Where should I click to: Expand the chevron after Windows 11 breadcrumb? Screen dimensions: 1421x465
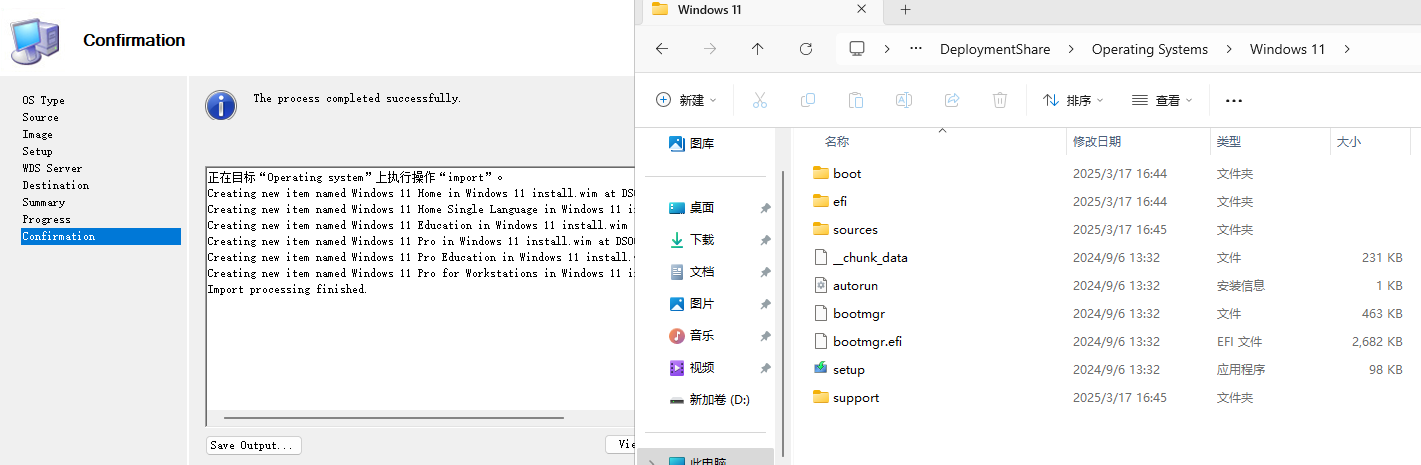click(1347, 49)
